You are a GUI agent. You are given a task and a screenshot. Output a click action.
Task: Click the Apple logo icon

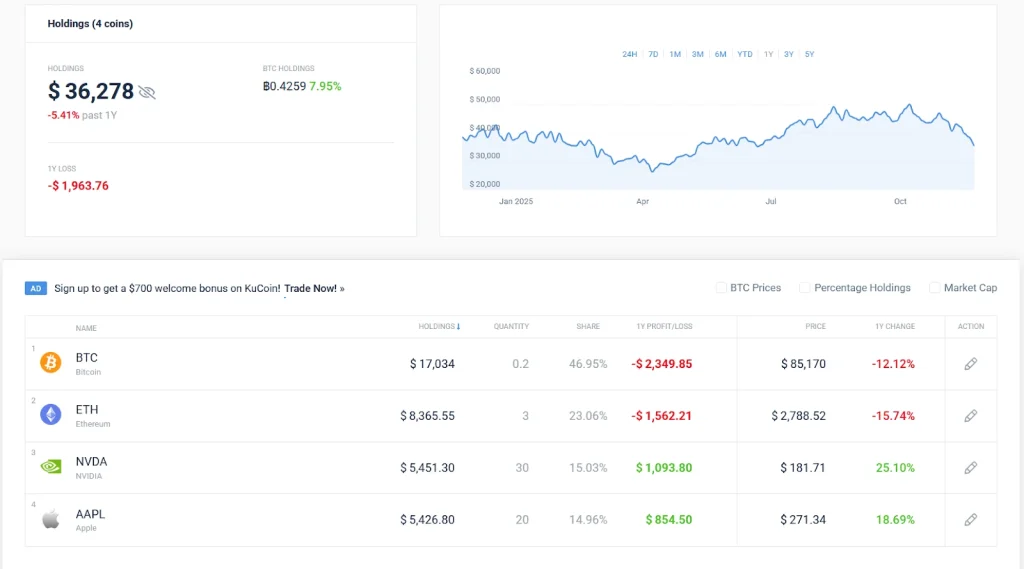50,519
